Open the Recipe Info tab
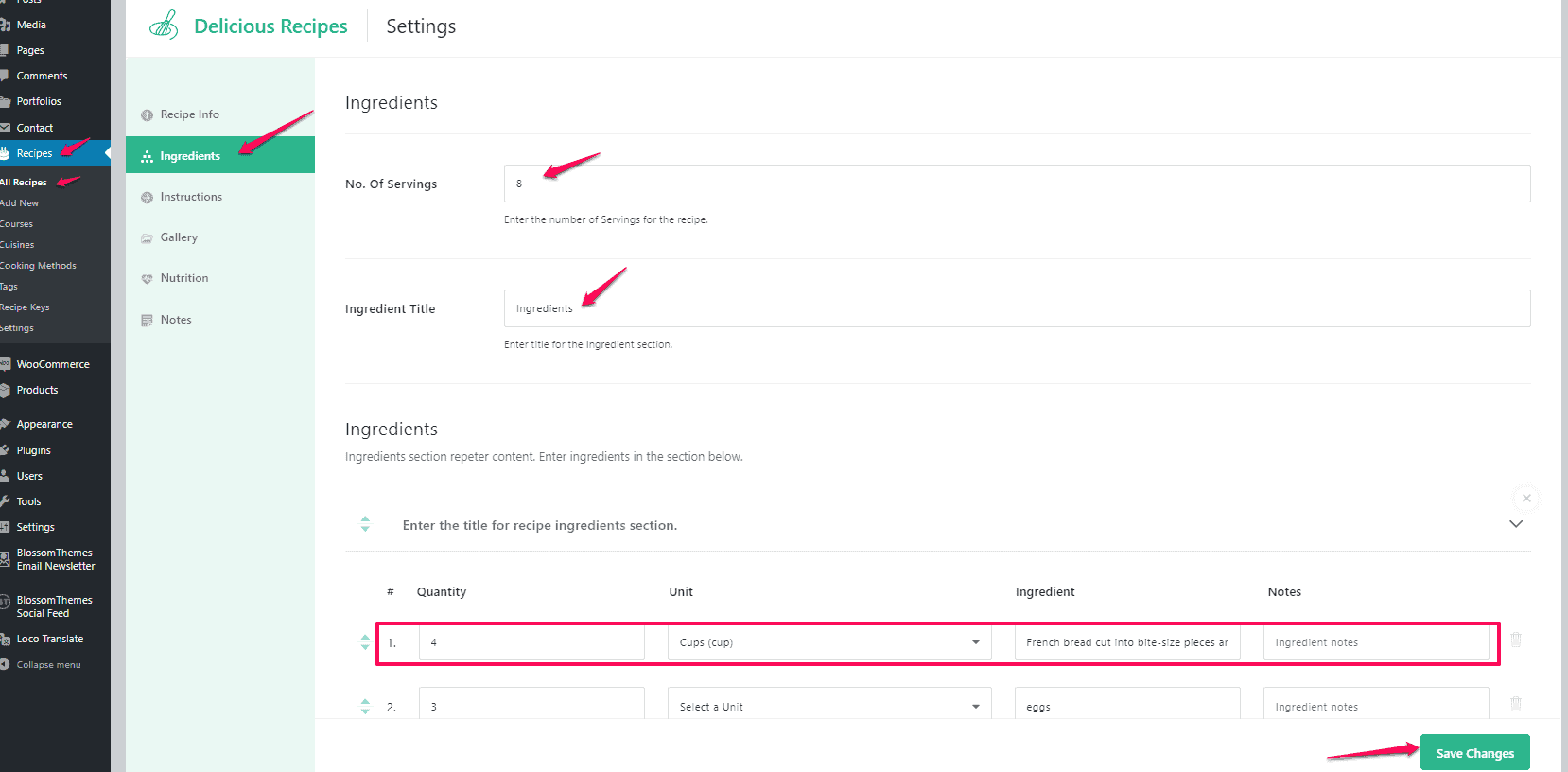The width and height of the screenshot is (1568, 772). (220, 114)
